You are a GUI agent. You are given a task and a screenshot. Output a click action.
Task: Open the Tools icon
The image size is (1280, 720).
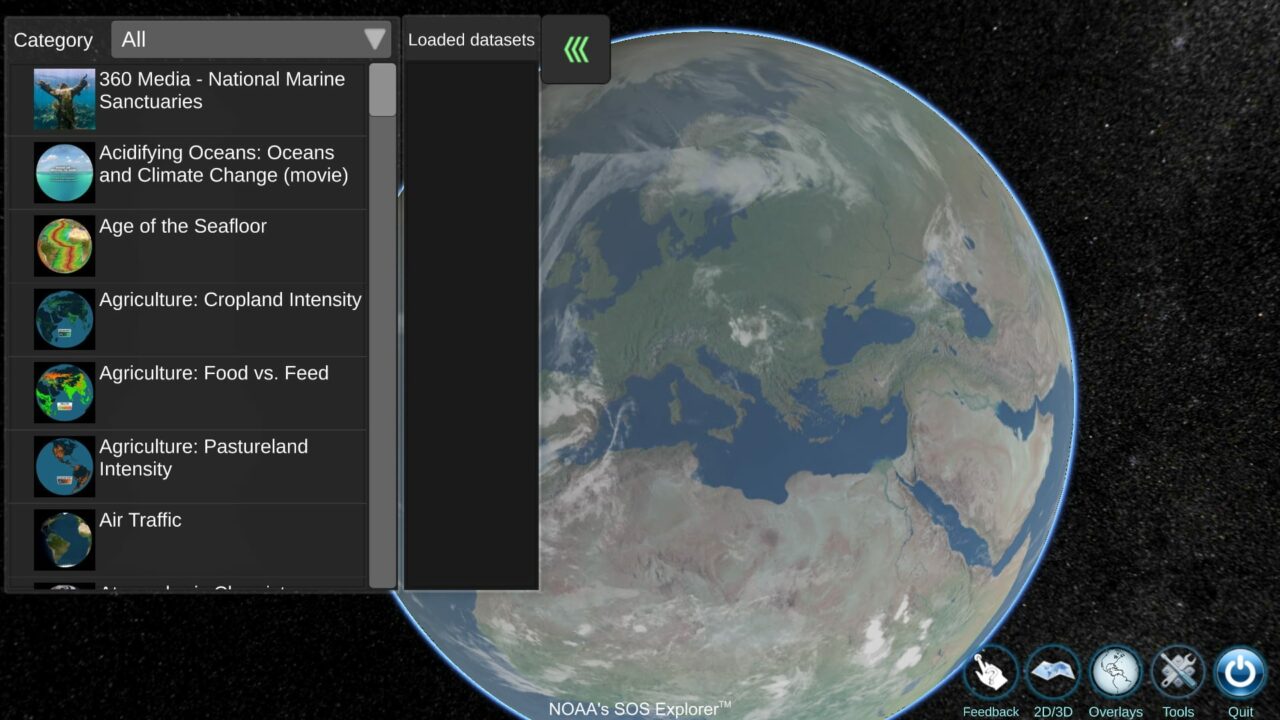[1178, 673]
